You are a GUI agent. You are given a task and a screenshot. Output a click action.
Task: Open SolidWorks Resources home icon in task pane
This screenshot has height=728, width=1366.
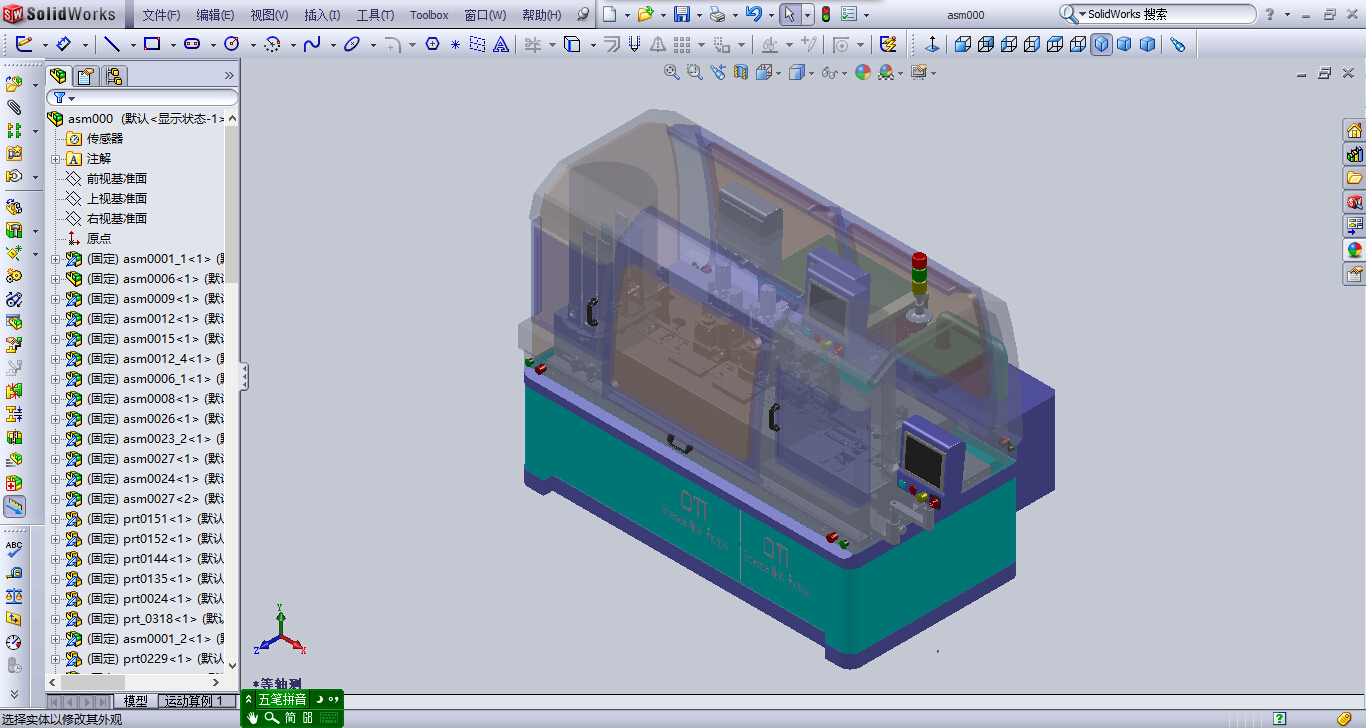[x=1354, y=130]
